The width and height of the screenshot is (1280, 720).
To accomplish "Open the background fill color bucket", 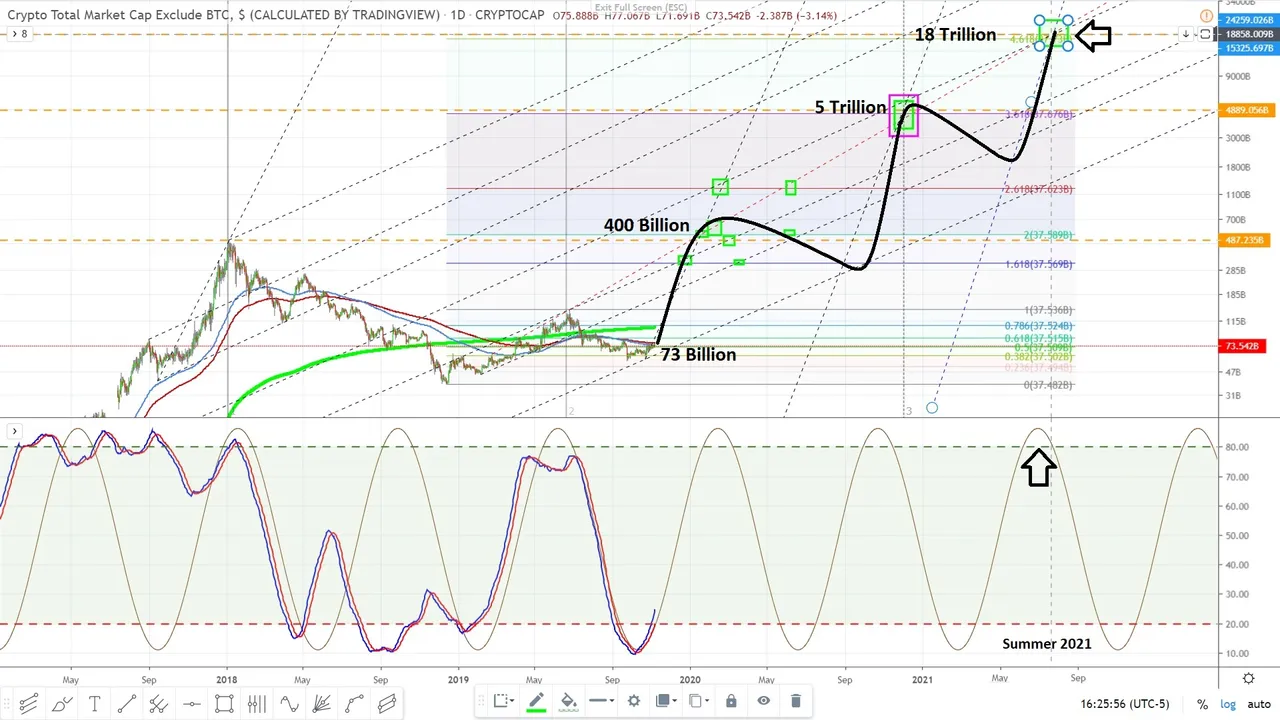I will coord(569,701).
